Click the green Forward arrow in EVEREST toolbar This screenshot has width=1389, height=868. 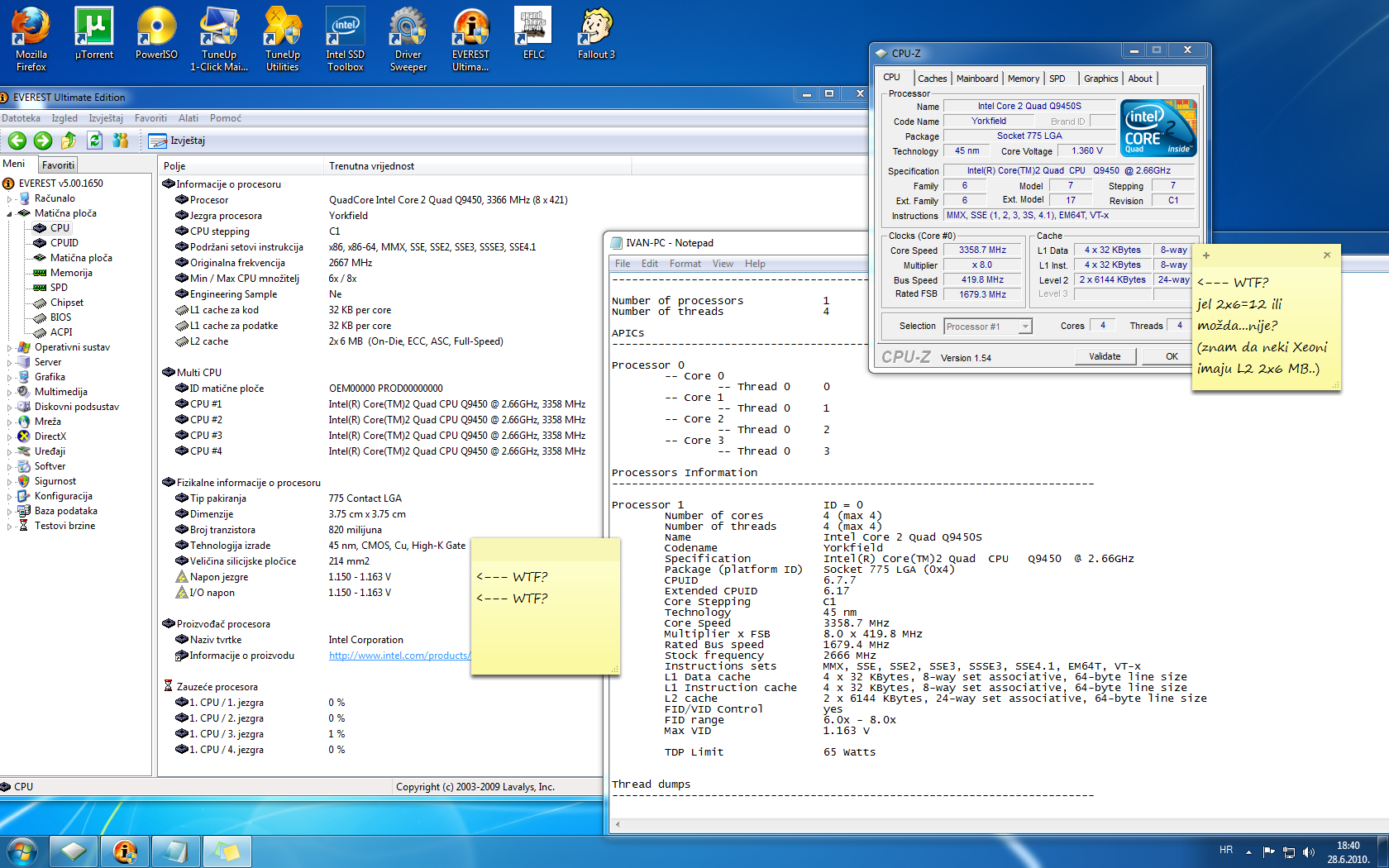pyautogui.click(x=43, y=141)
